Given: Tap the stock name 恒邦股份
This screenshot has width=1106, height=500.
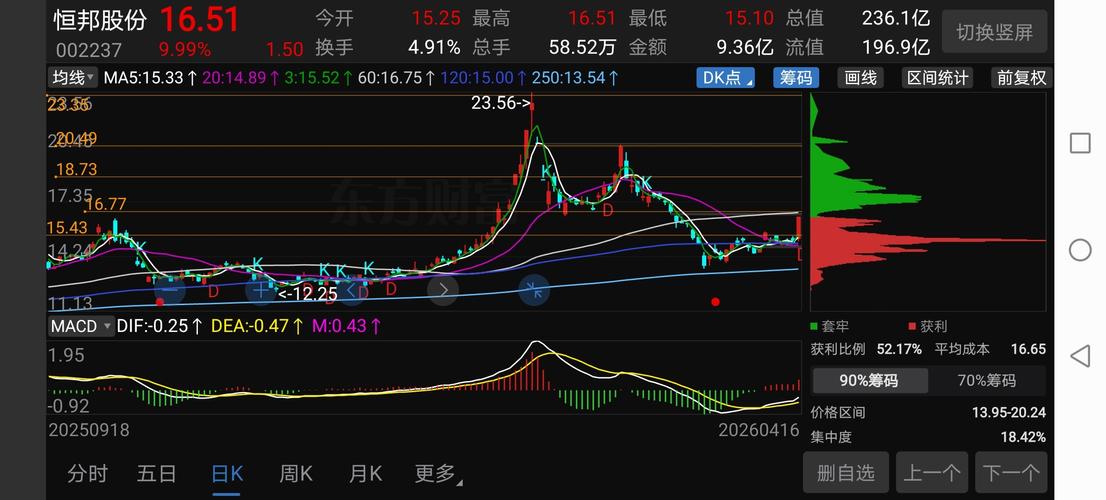Looking at the screenshot, I should (100, 19).
